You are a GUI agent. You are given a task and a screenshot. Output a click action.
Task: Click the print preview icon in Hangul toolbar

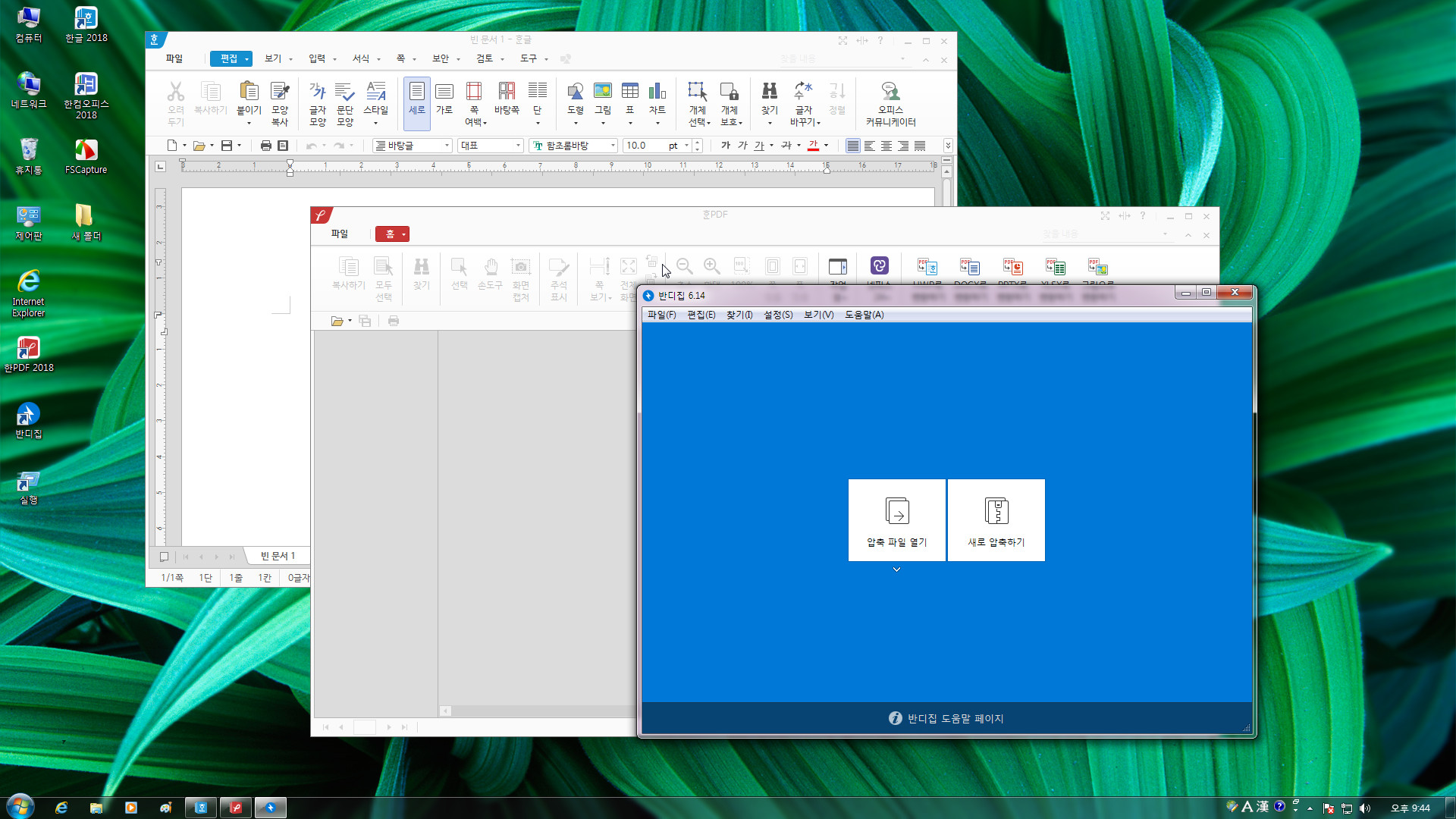pyautogui.click(x=283, y=146)
